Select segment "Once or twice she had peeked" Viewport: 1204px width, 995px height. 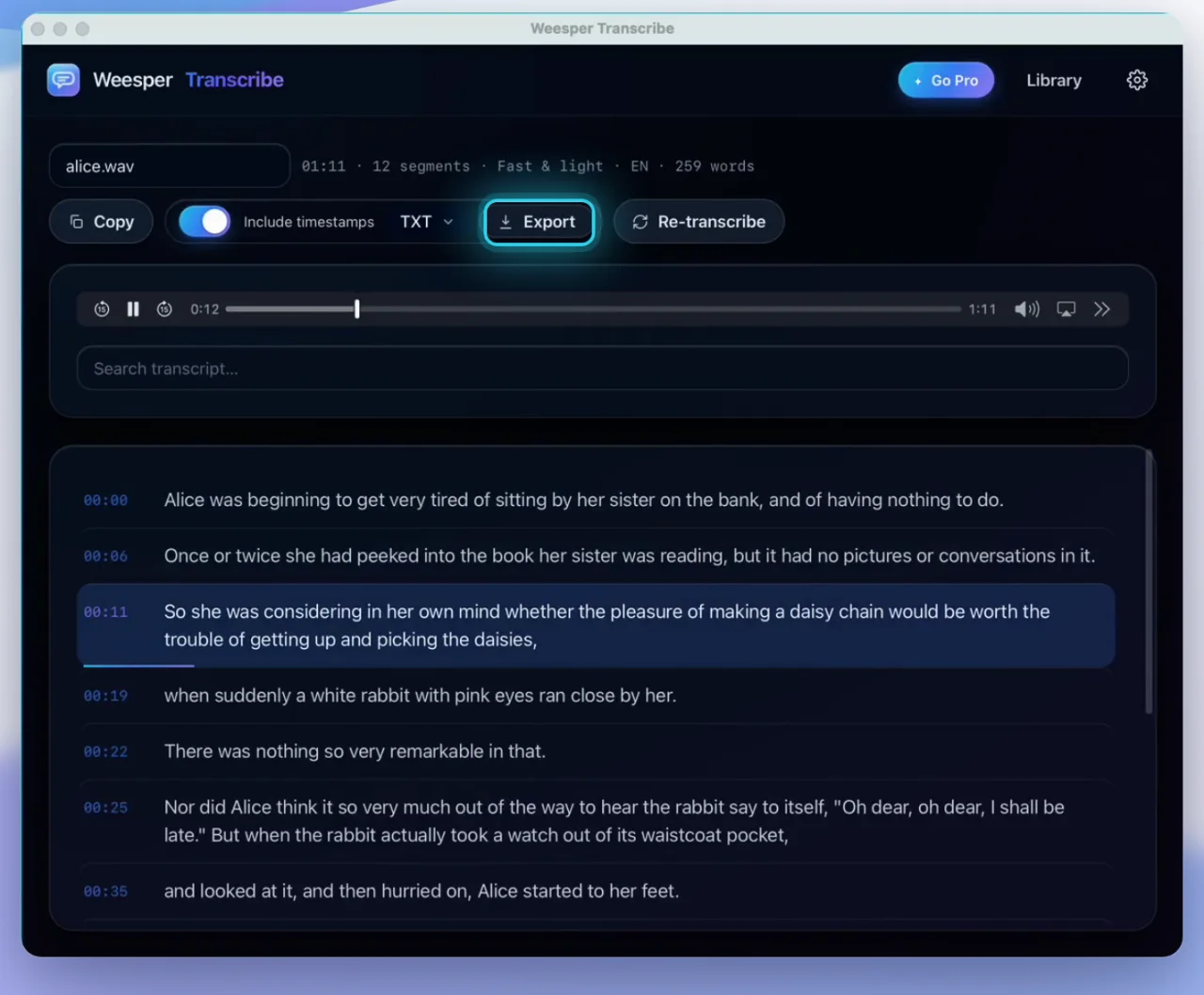(x=596, y=556)
